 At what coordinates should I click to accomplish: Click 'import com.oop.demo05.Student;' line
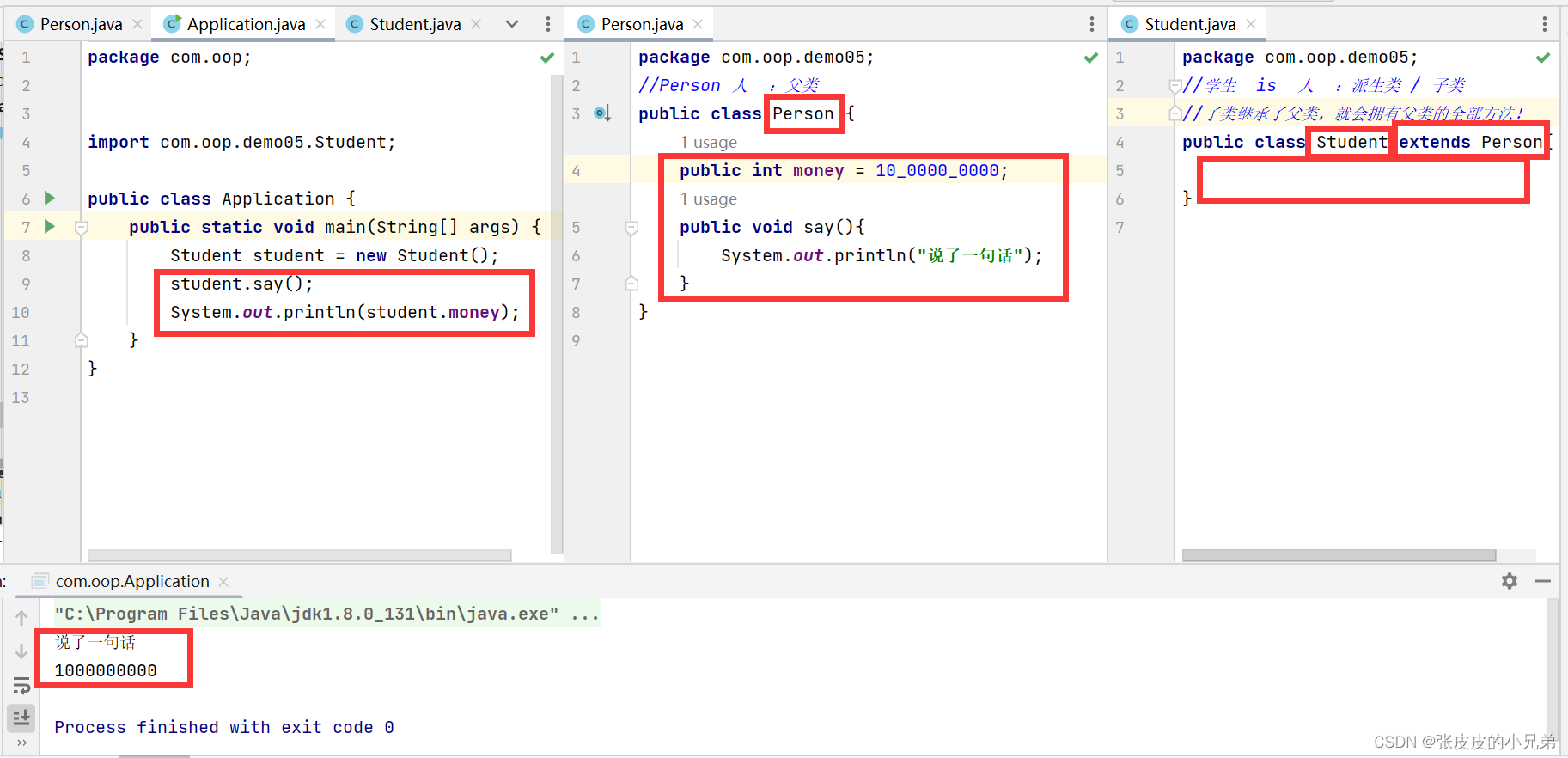click(x=241, y=142)
